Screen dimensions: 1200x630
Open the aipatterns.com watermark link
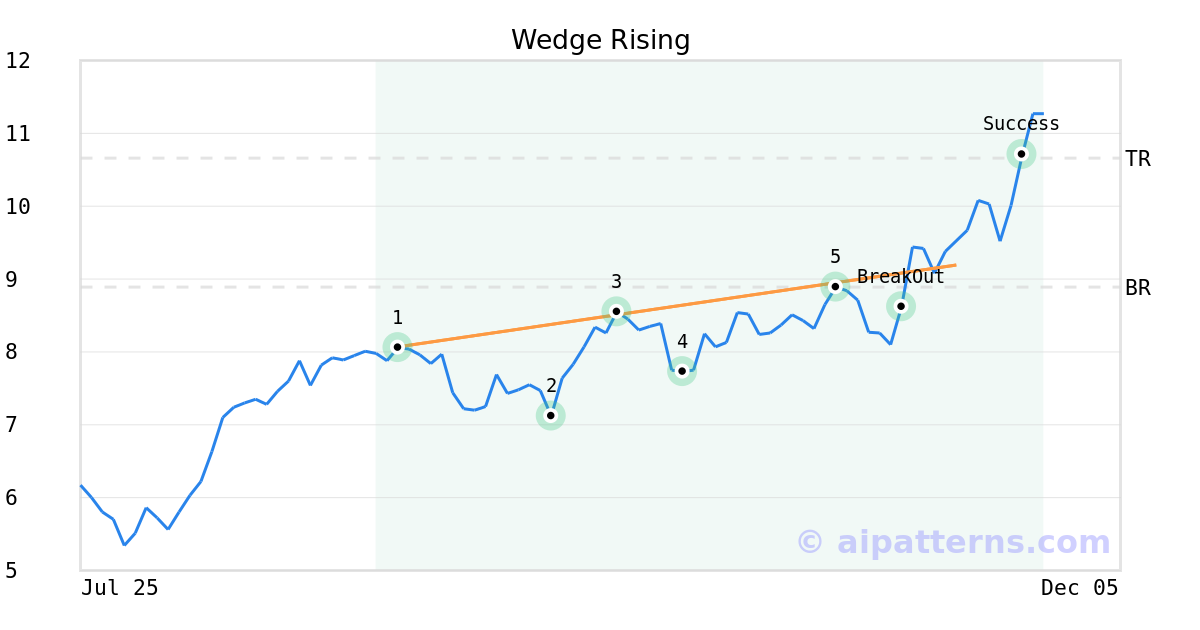coord(953,542)
